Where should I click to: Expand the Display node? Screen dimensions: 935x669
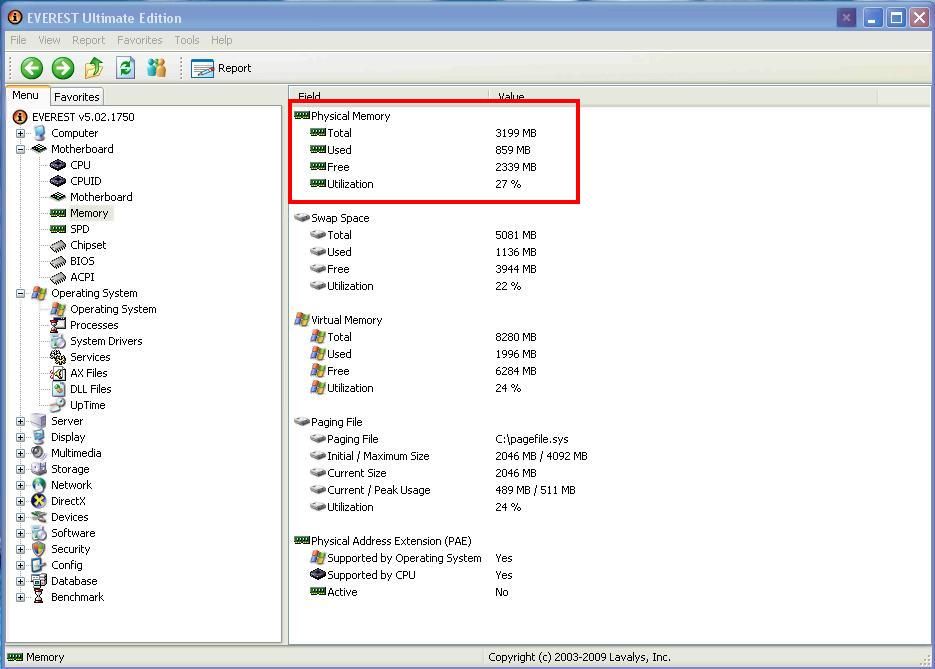(x=20, y=438)
